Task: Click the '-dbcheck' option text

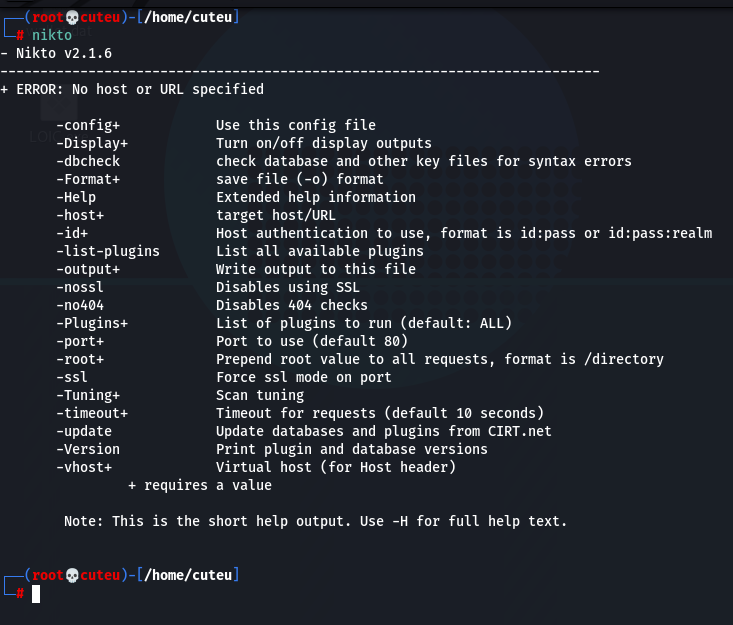Action: 88,161
